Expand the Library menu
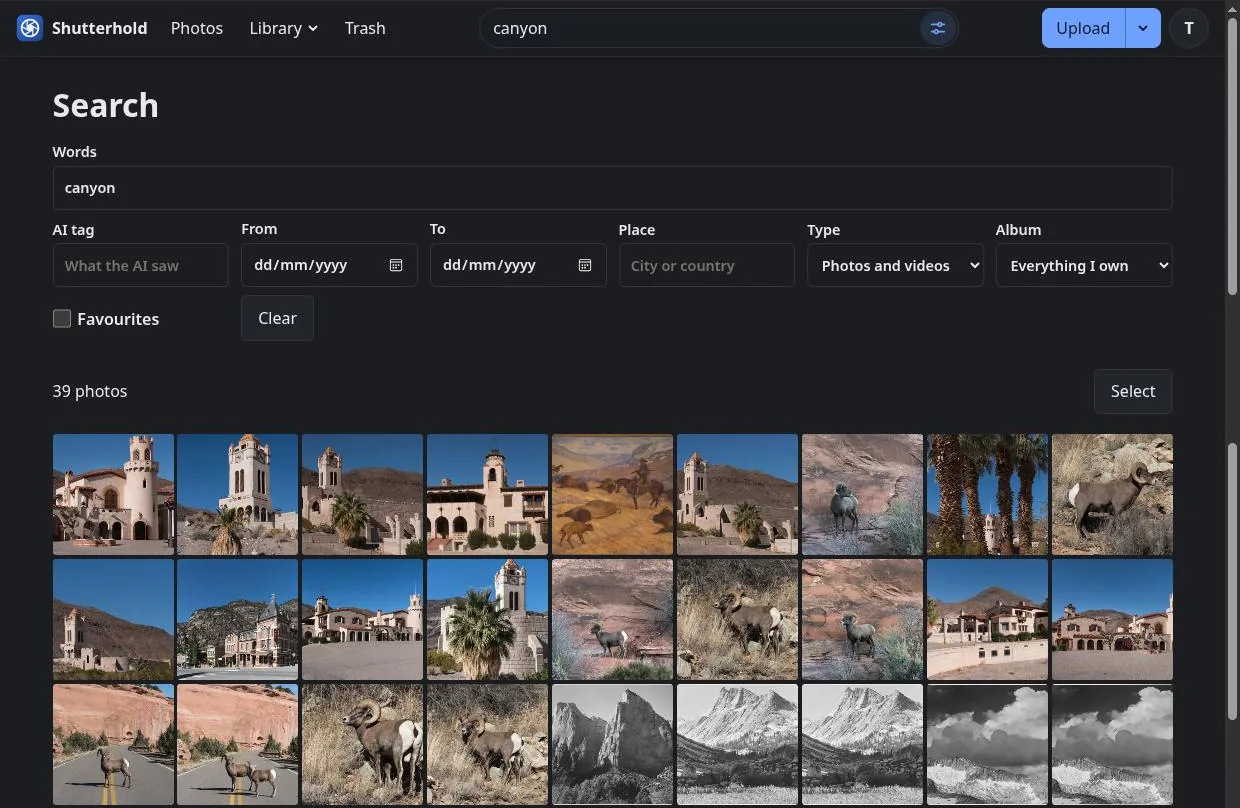 [283, 28]
